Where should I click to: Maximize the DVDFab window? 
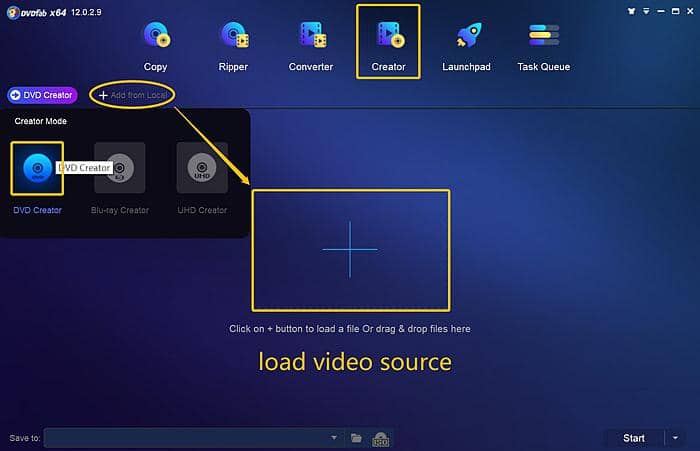tap(675, 11)
